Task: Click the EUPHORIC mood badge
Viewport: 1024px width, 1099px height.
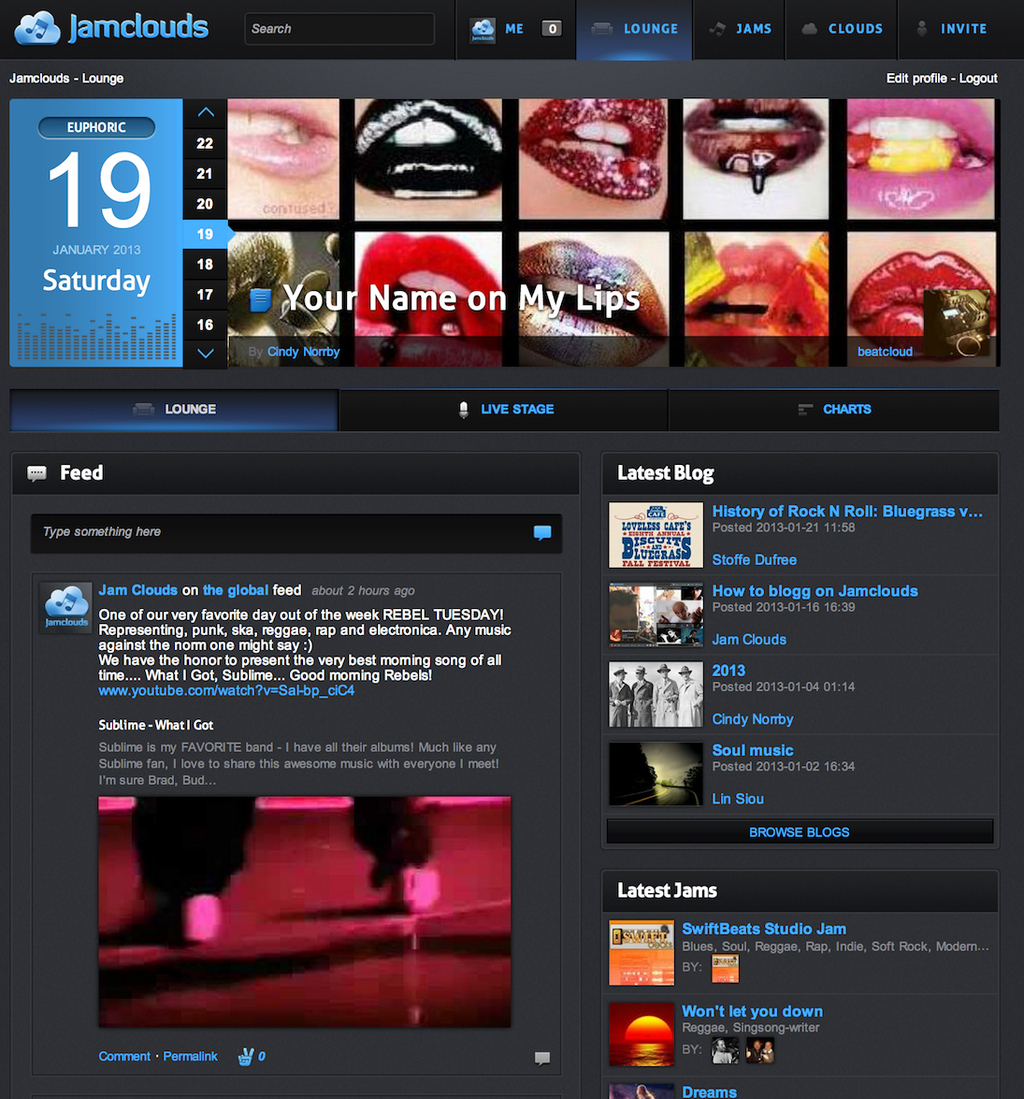Action: 97,128
